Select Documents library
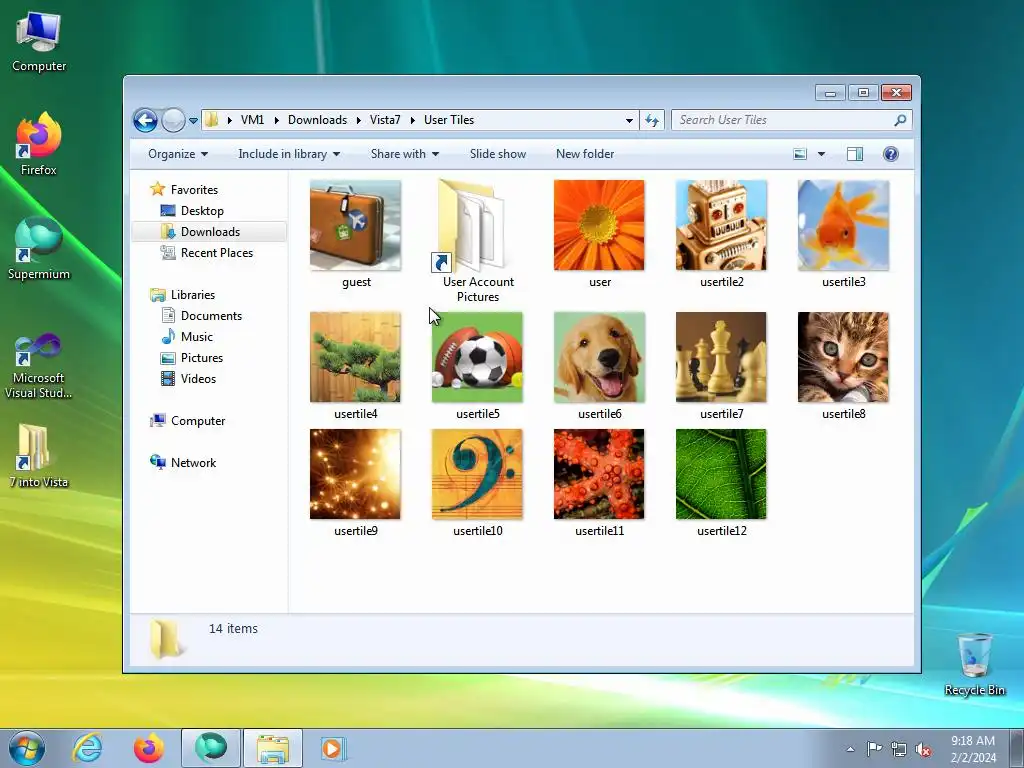Viewport: 1024px width, 768px height. [211, 316]
